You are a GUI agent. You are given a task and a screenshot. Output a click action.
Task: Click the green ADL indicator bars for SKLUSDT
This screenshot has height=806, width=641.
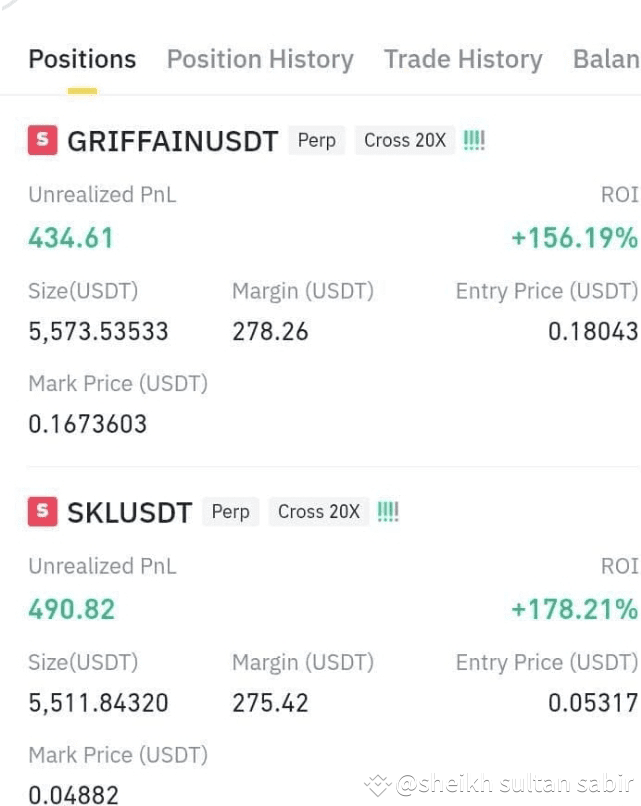click(x=388, y=511)
